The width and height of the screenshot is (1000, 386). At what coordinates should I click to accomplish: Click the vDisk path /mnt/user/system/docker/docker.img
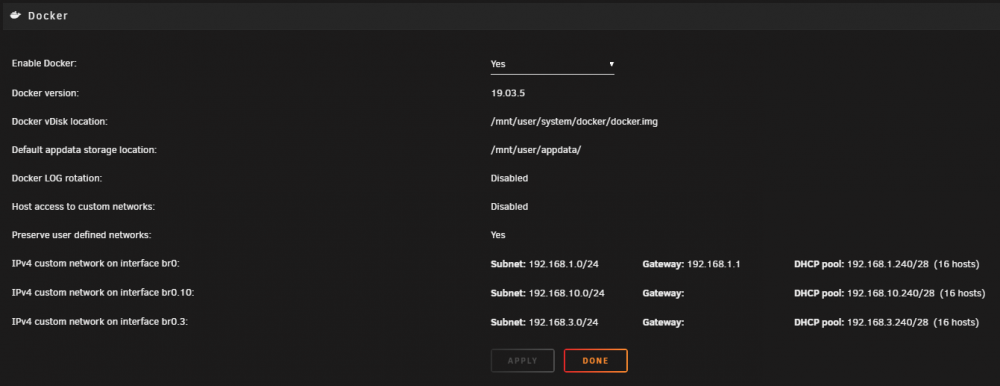coord(574,121)
